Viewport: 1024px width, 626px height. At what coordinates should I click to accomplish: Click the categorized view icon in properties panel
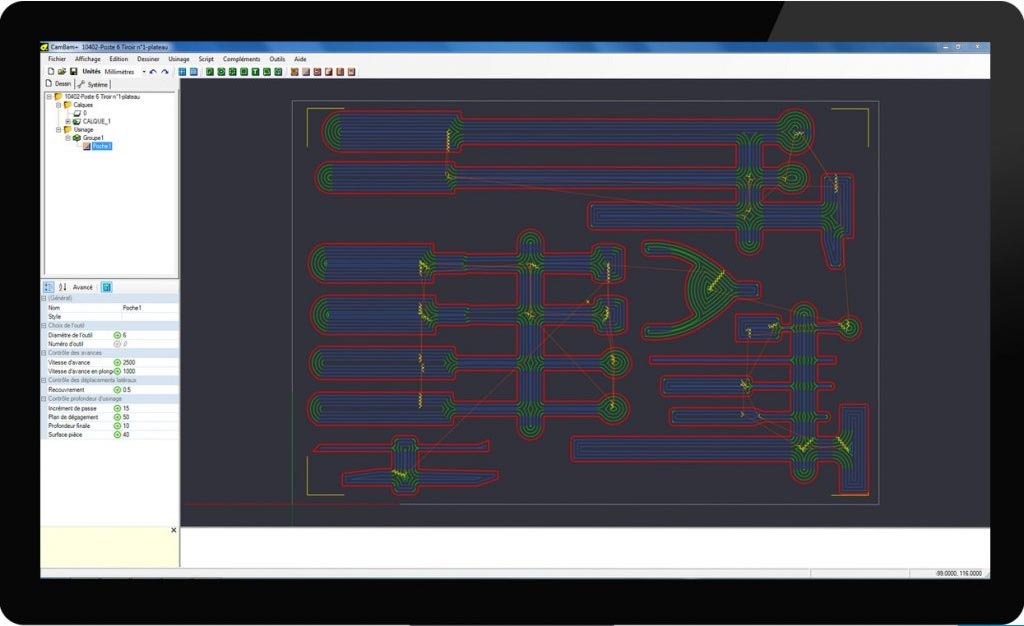[x=49, y=287]
